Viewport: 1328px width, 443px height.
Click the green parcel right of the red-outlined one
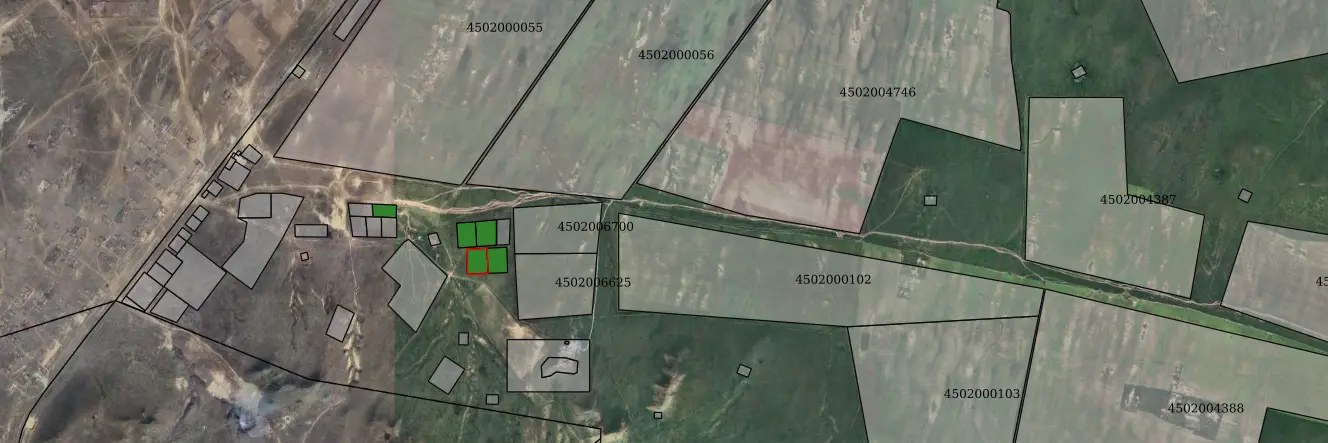[x=497, y=260]
